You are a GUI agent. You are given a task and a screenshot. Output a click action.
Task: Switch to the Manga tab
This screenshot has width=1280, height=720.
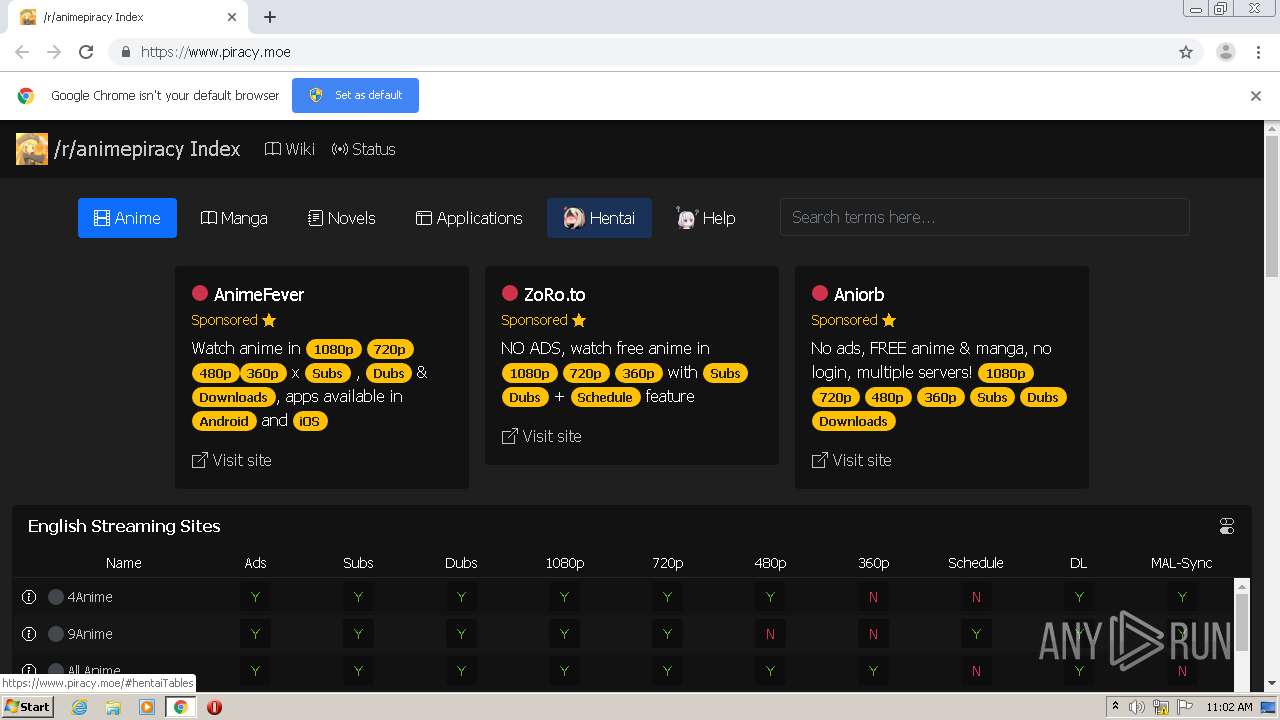click(x=234, y=218)
